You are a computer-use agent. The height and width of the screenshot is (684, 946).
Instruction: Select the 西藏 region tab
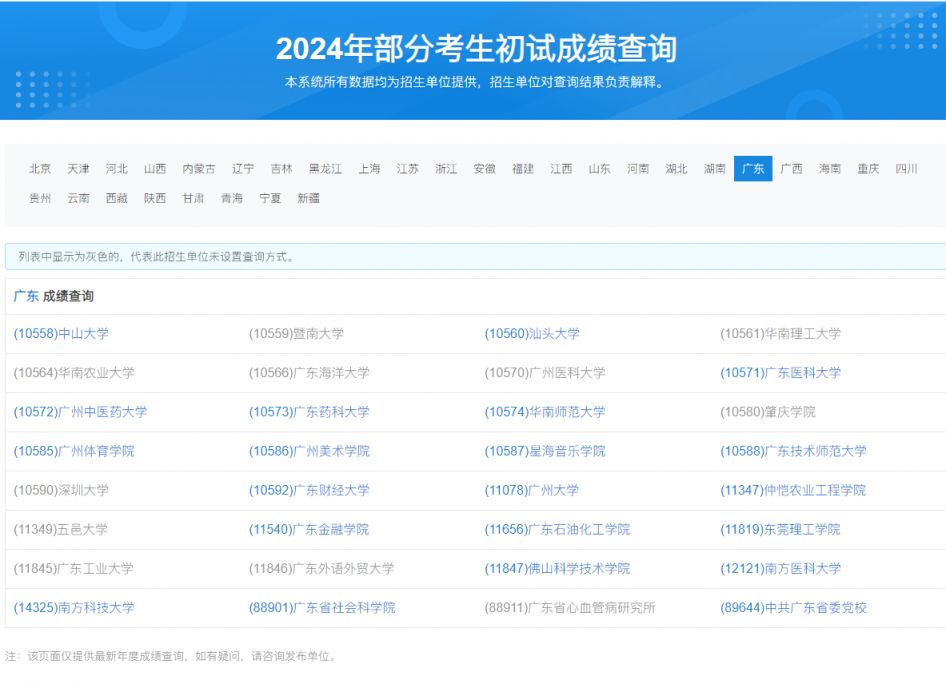(x=116, y=198)
